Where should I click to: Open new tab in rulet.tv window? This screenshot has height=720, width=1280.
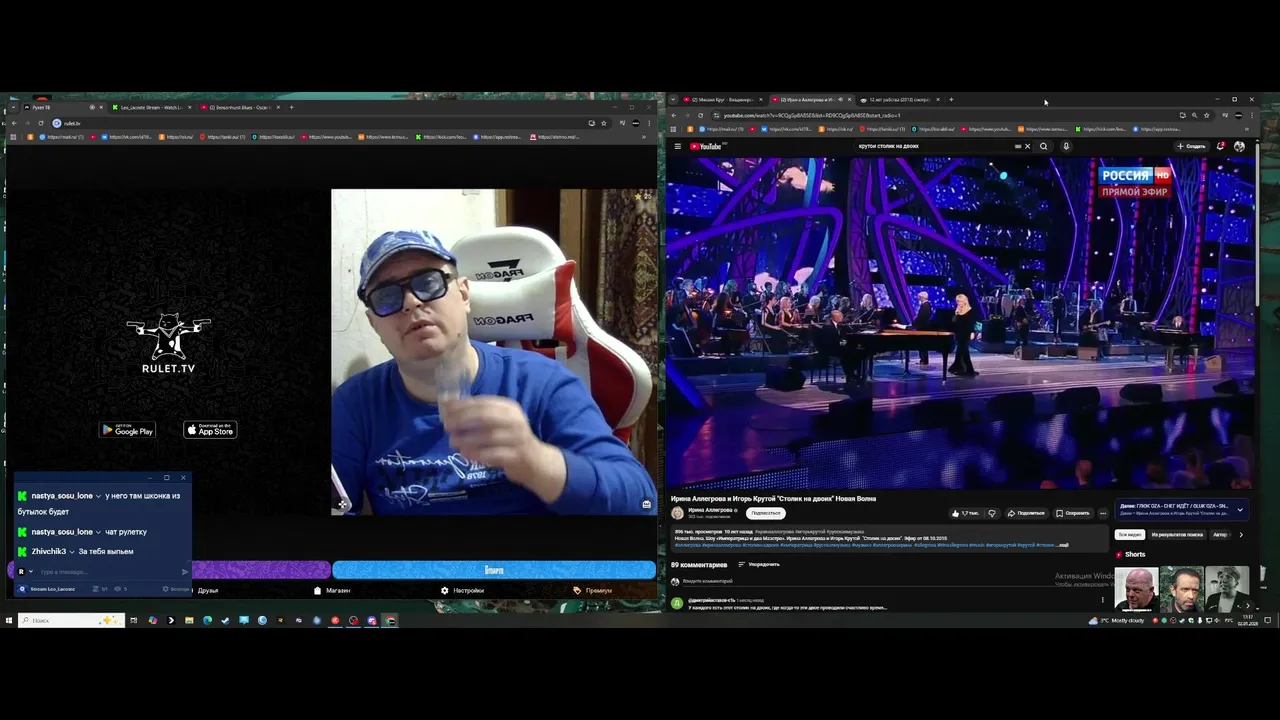click(291, 107)
